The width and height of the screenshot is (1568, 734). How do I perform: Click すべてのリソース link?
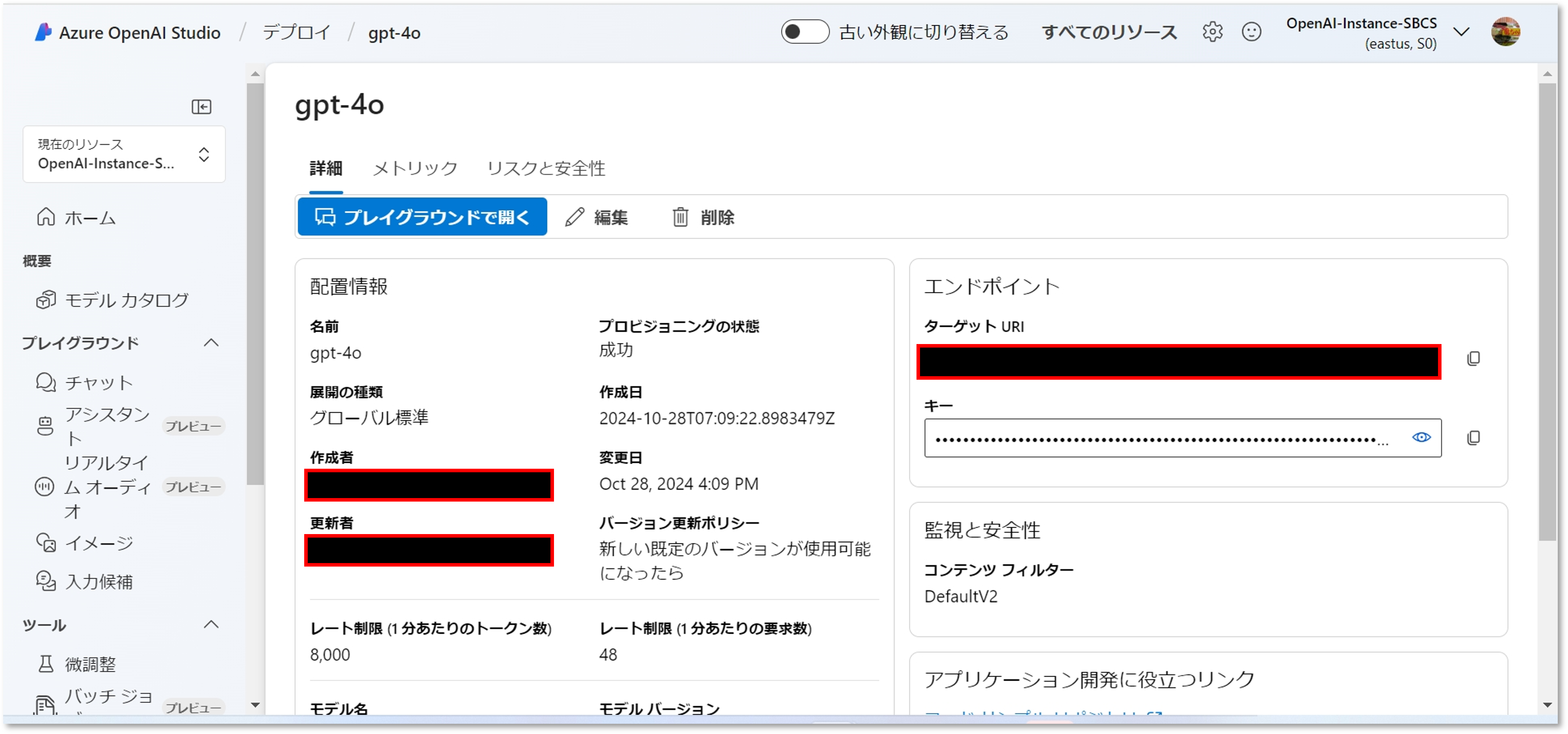pos(1109,32)
